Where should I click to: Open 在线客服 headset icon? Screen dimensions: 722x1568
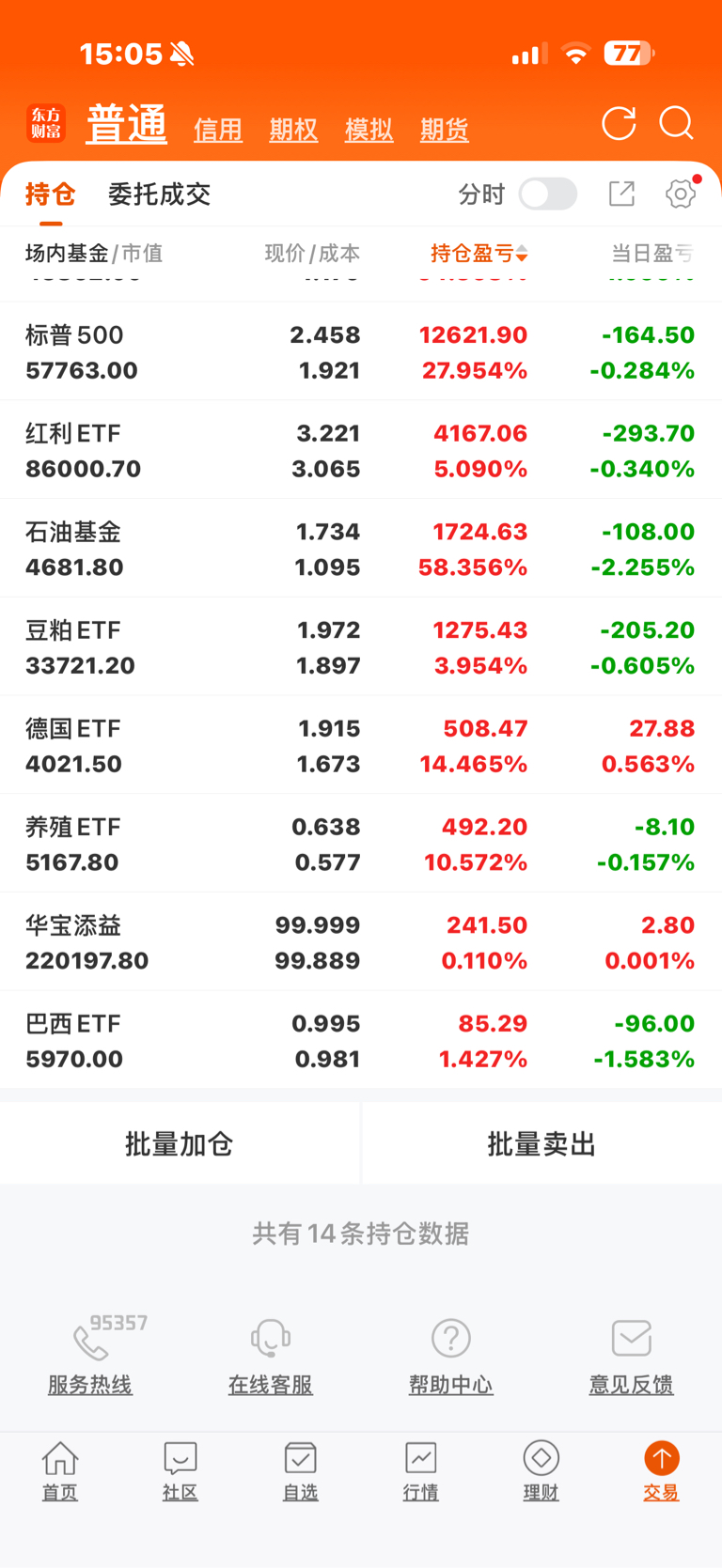coord(271,1339)
